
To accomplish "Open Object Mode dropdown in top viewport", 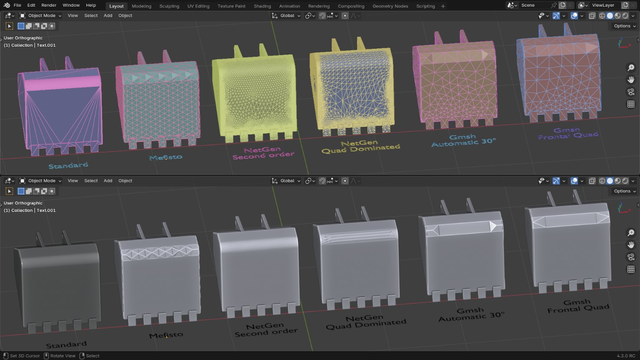I will click(41, 16).
